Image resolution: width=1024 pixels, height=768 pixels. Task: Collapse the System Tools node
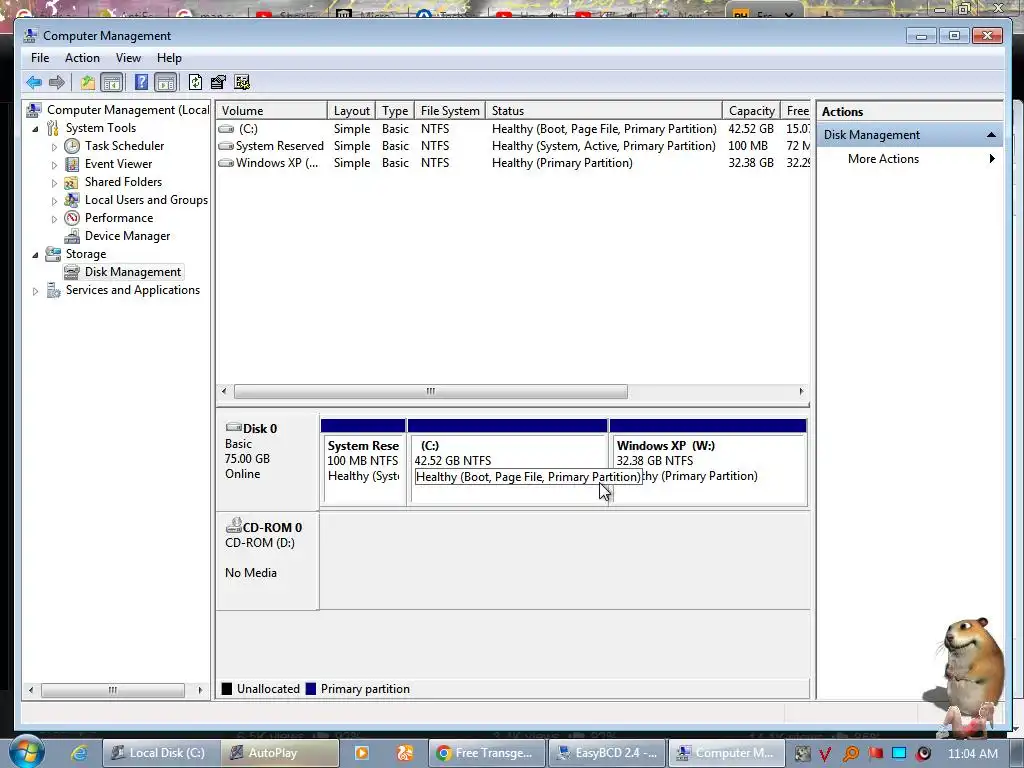coord(35,129)
